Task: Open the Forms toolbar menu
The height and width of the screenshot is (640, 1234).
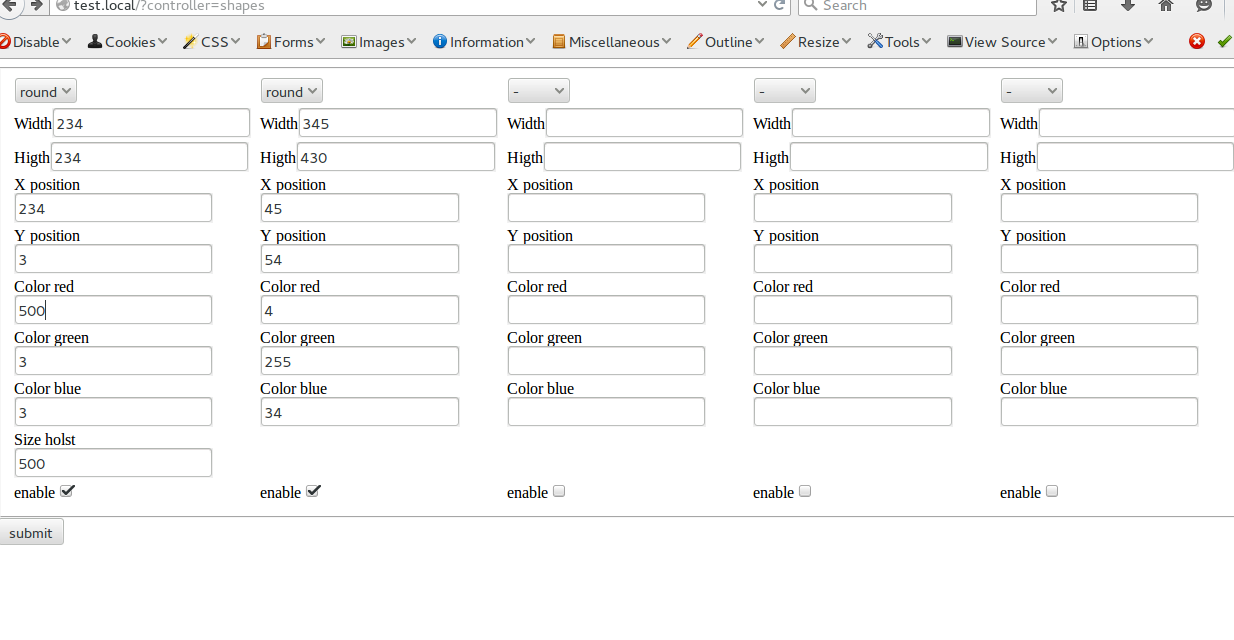Action: (291, 42)
